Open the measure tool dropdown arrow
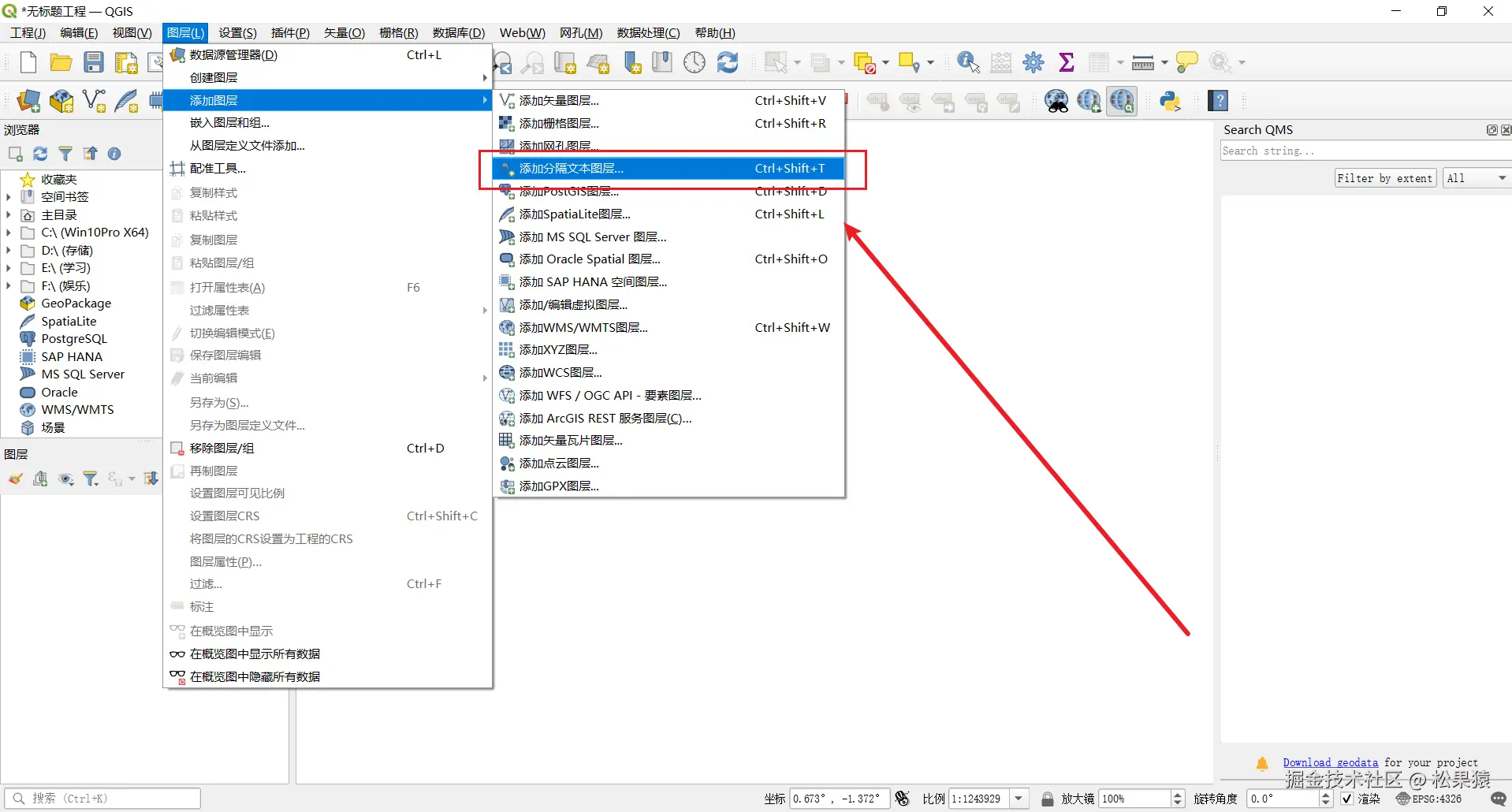 pos(1164,62)
